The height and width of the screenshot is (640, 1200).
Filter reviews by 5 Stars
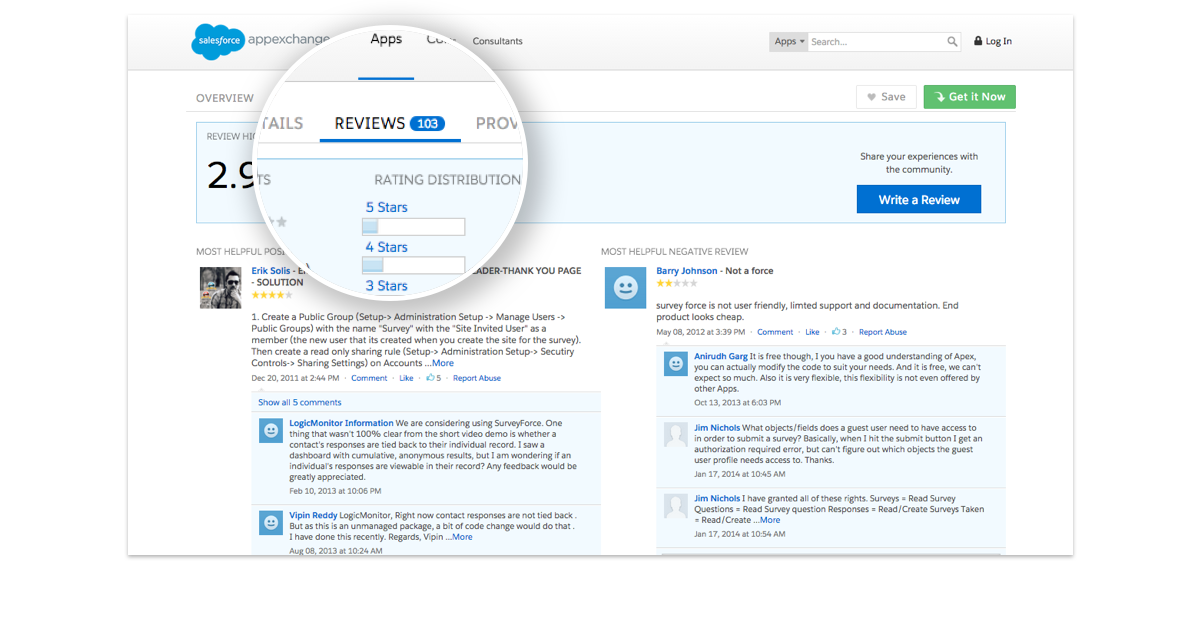[x=387, y=207]
